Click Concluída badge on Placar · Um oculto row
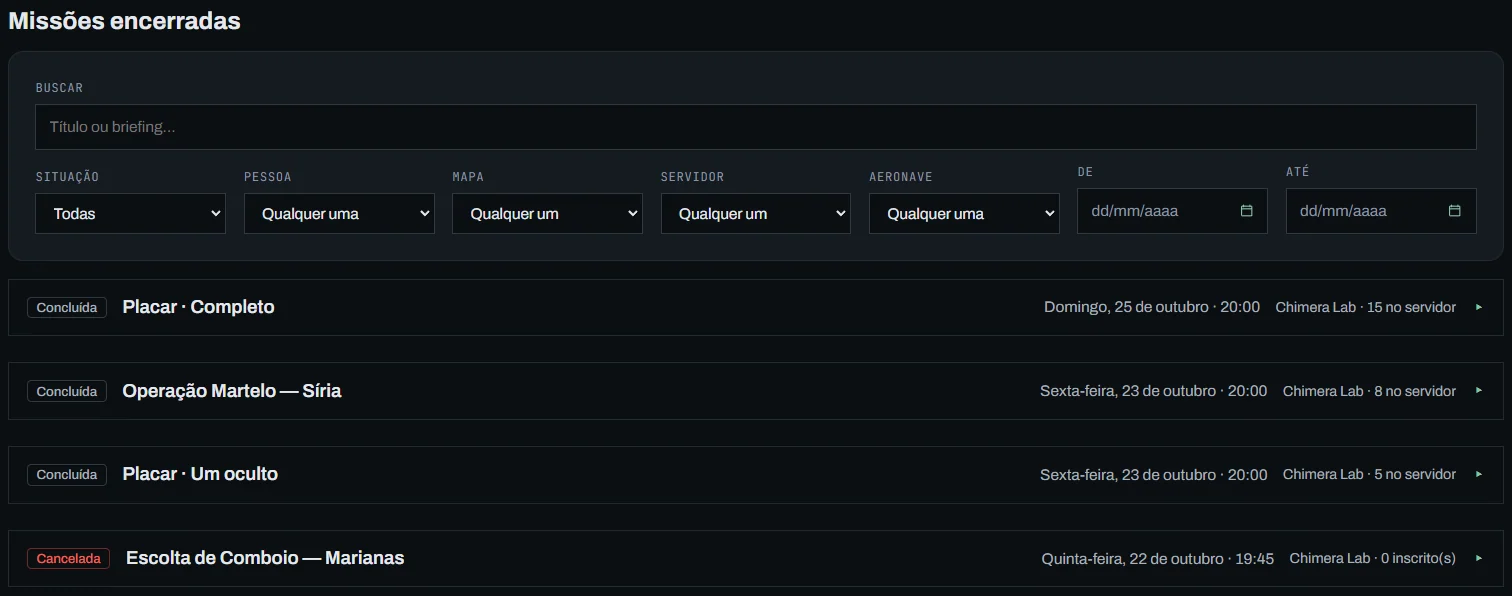 tap(67, 474)
